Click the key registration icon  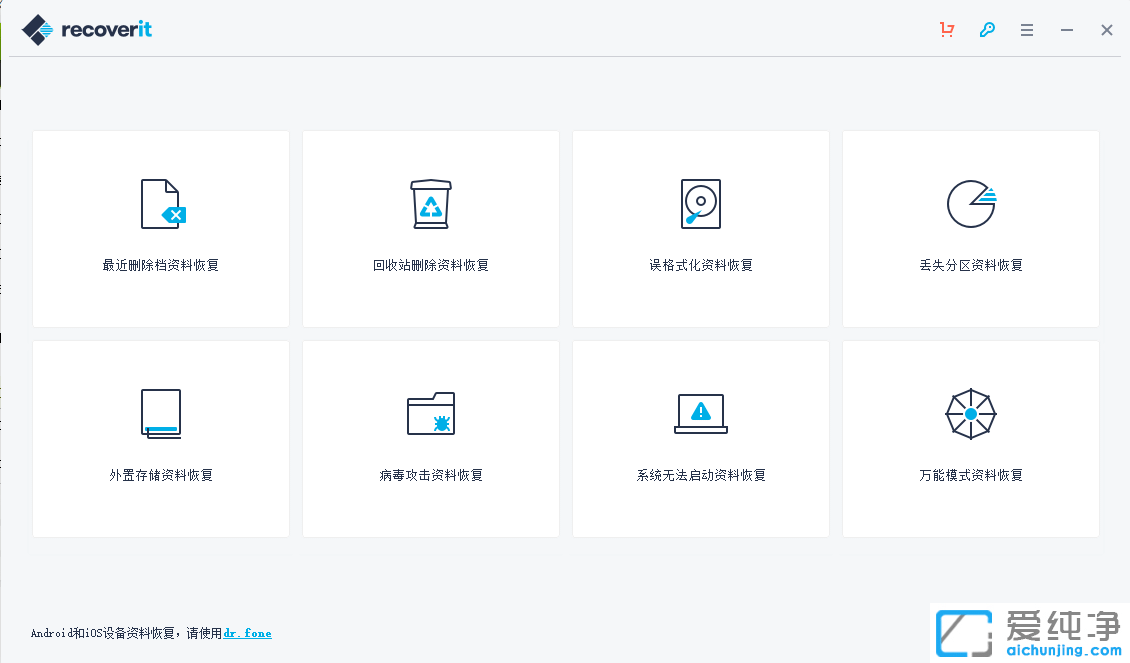click(987, 30)
